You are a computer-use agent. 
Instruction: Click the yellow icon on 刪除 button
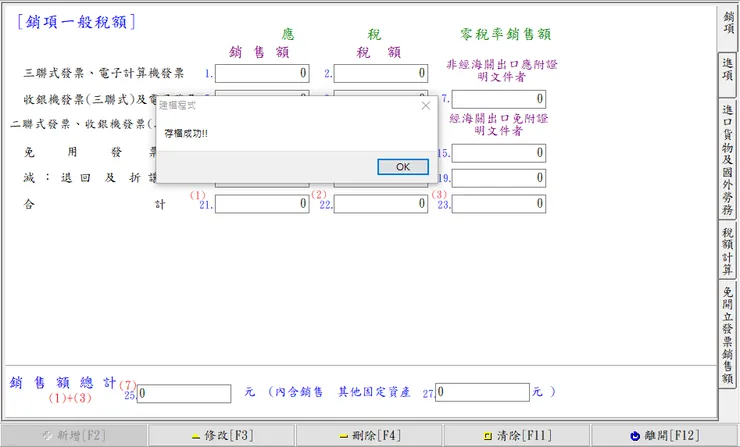click(344, 437)
